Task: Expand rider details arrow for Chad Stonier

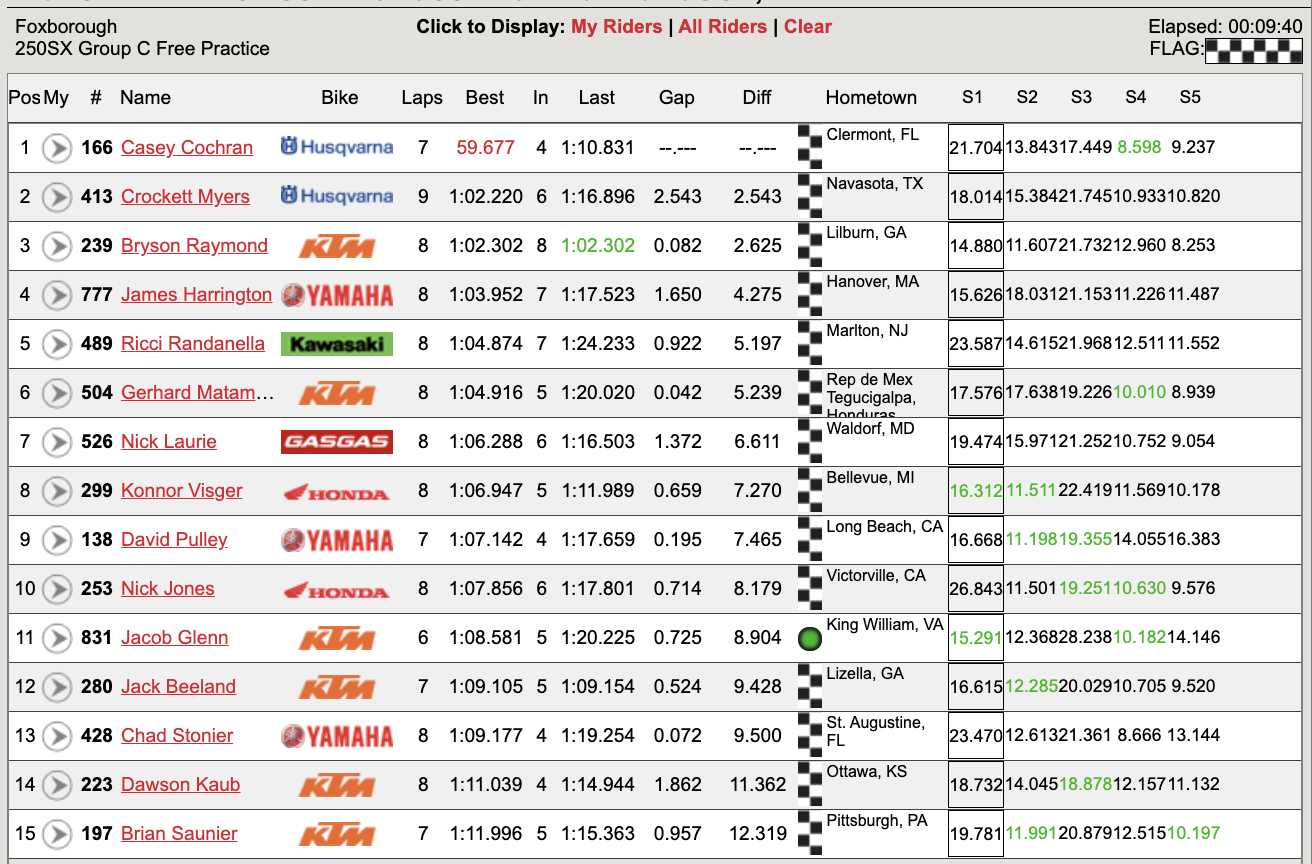Action: click(x=57, y=736)
